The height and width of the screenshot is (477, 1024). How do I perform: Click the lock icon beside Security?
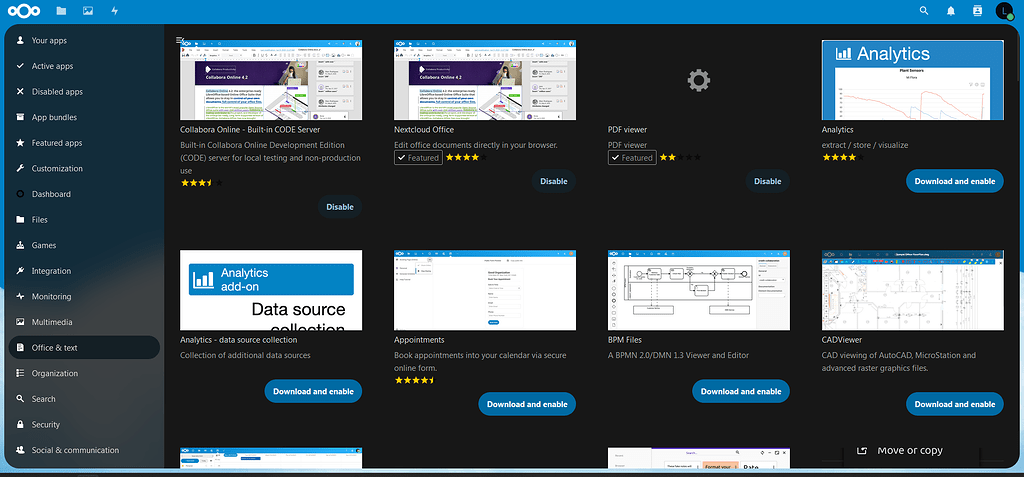point(20,425)
